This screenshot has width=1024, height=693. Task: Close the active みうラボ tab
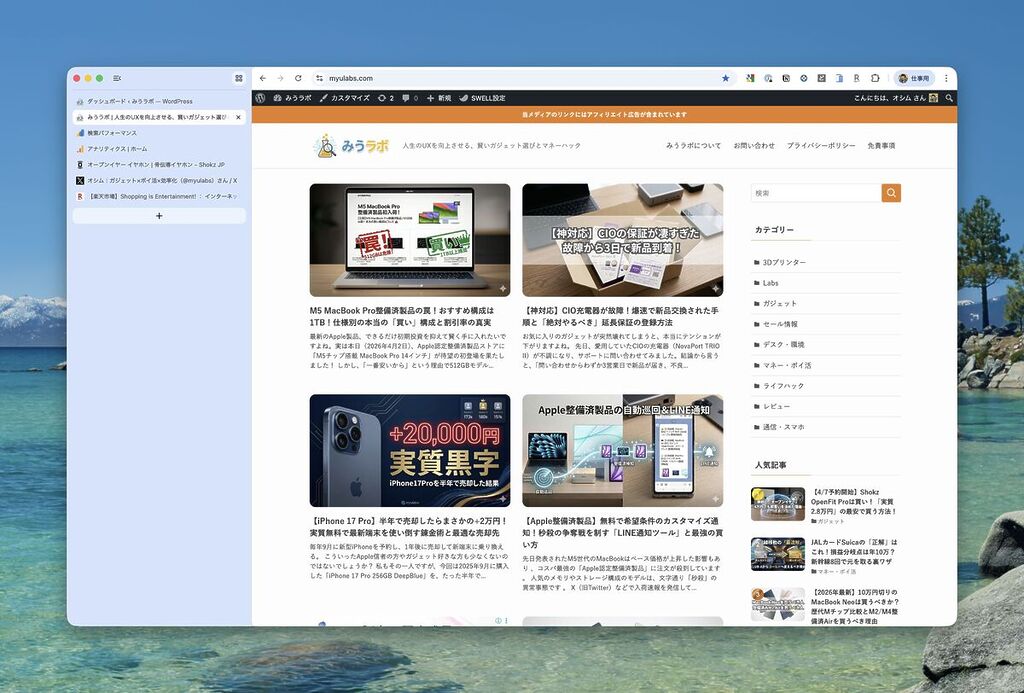click(238, 117)
